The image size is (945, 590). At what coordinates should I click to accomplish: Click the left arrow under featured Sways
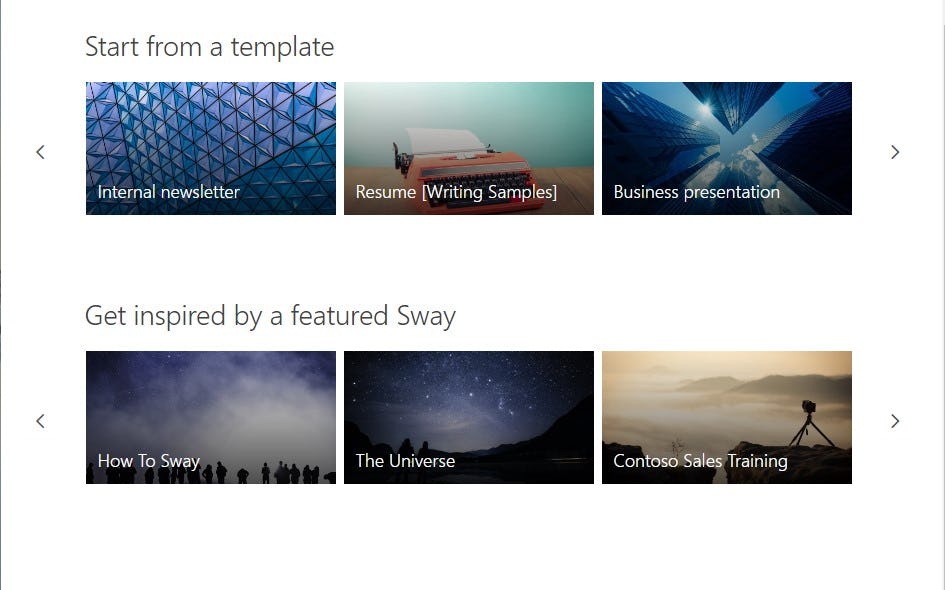click(x=40, y=421)
